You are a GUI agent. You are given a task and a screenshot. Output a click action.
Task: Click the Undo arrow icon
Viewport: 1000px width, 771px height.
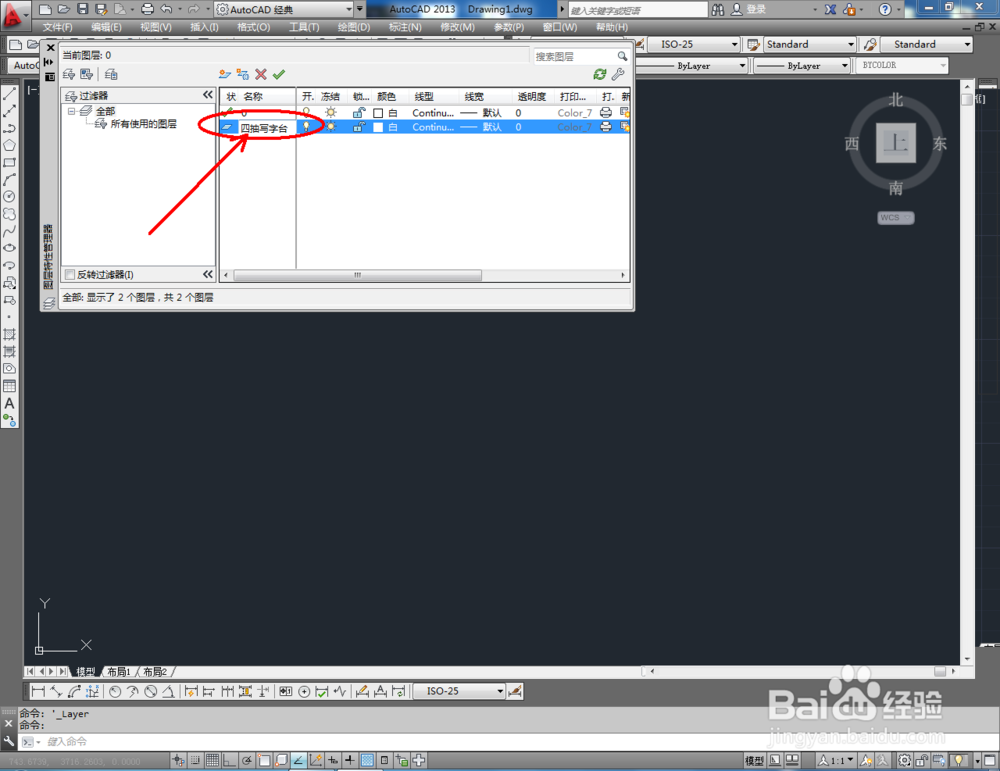pos(166,9)
